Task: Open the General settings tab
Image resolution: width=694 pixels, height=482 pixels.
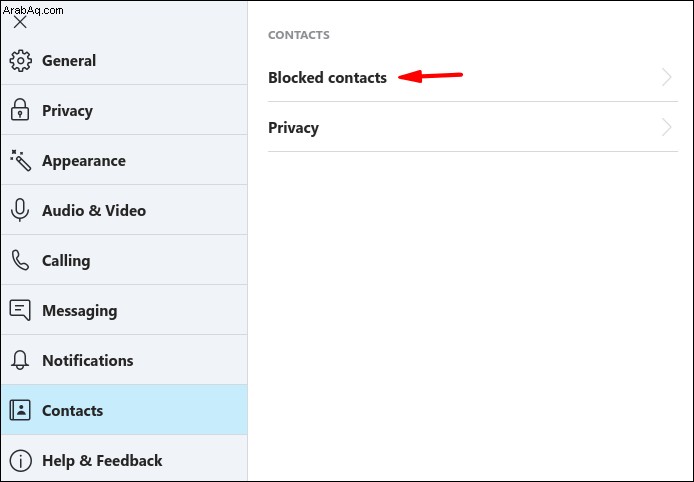Action: tap(124, 61)
